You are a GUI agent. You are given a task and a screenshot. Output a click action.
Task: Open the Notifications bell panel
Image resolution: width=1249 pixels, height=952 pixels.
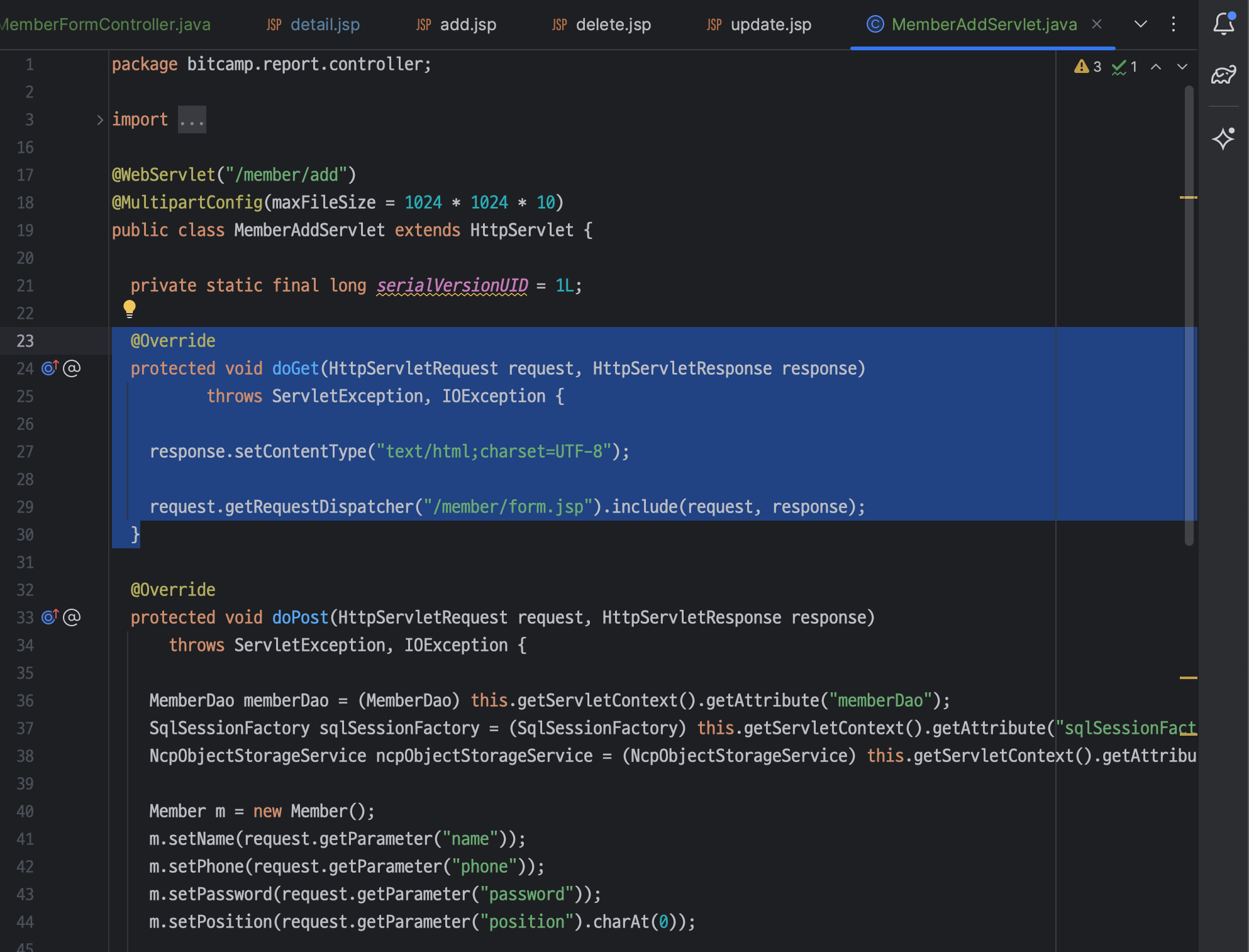[x=1223, y=24]
